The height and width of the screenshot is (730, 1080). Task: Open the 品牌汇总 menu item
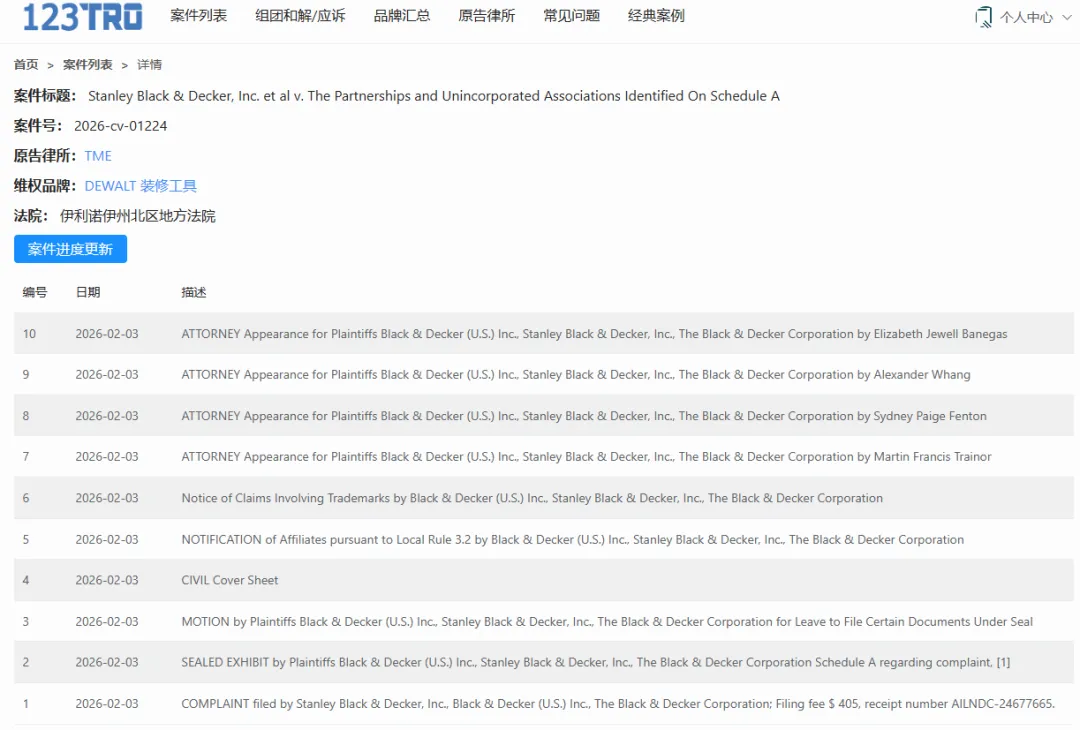(x=402, y=16)
